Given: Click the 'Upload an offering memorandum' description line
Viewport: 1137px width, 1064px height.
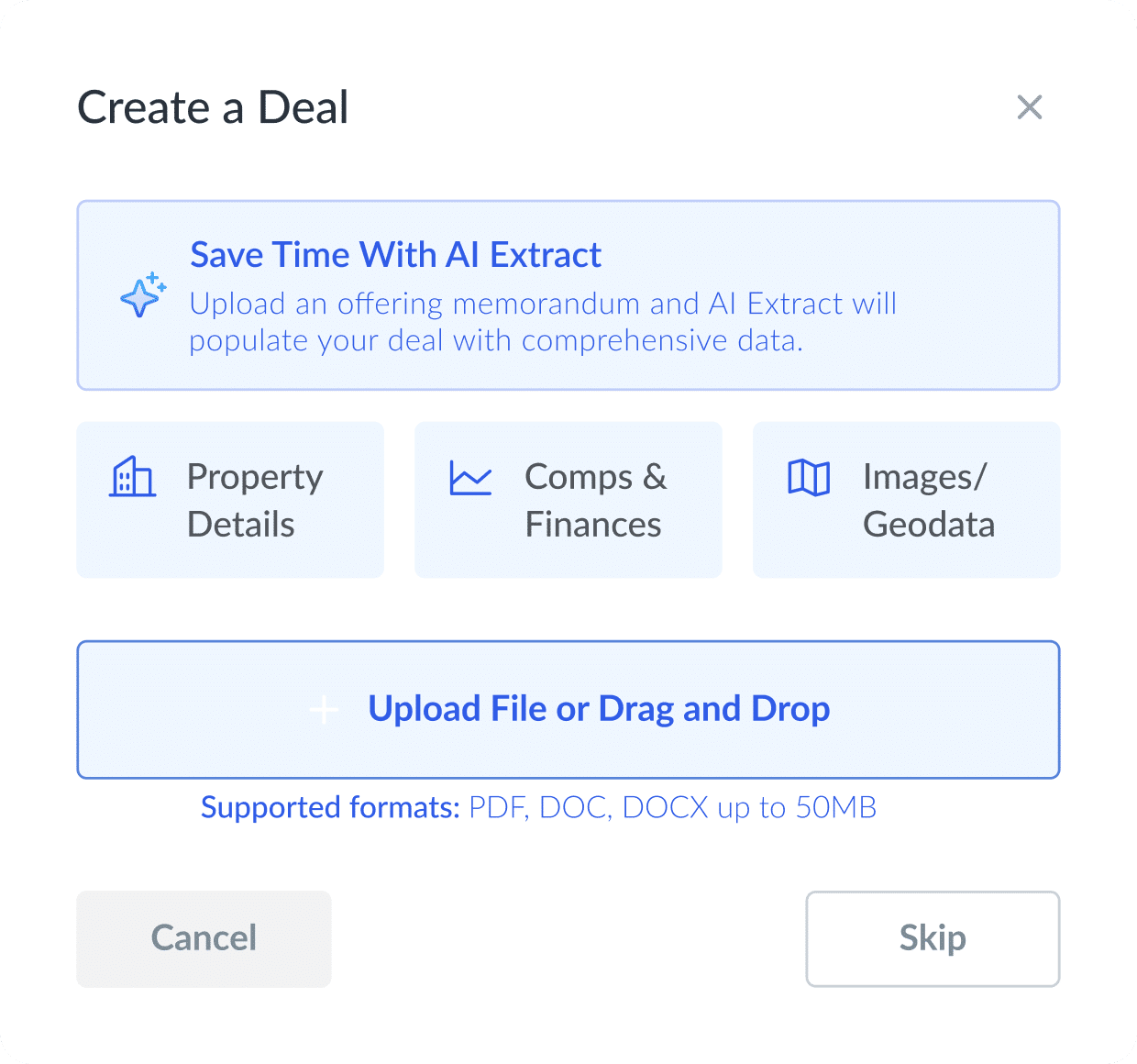Looking at the screenshot, I should point(543,304).
